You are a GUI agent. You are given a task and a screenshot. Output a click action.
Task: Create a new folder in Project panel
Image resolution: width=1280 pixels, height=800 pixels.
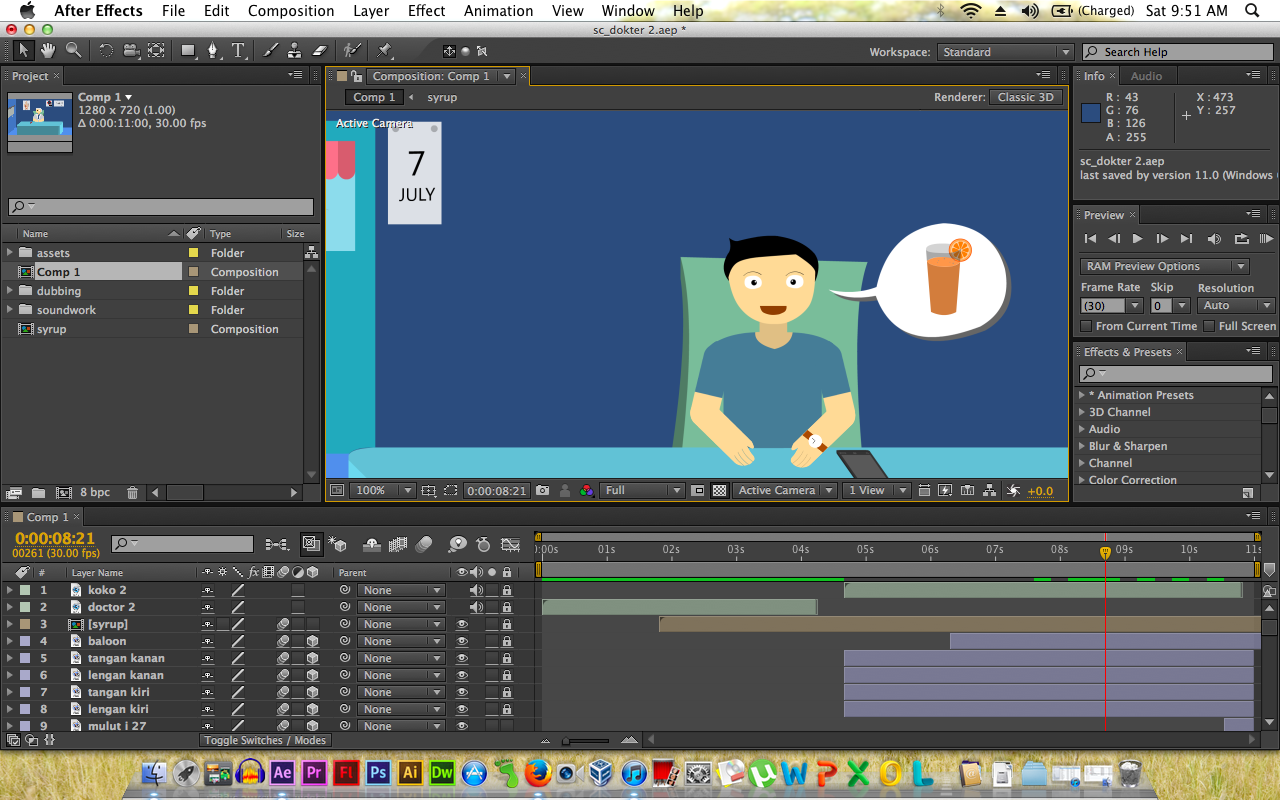pos(38,493)
